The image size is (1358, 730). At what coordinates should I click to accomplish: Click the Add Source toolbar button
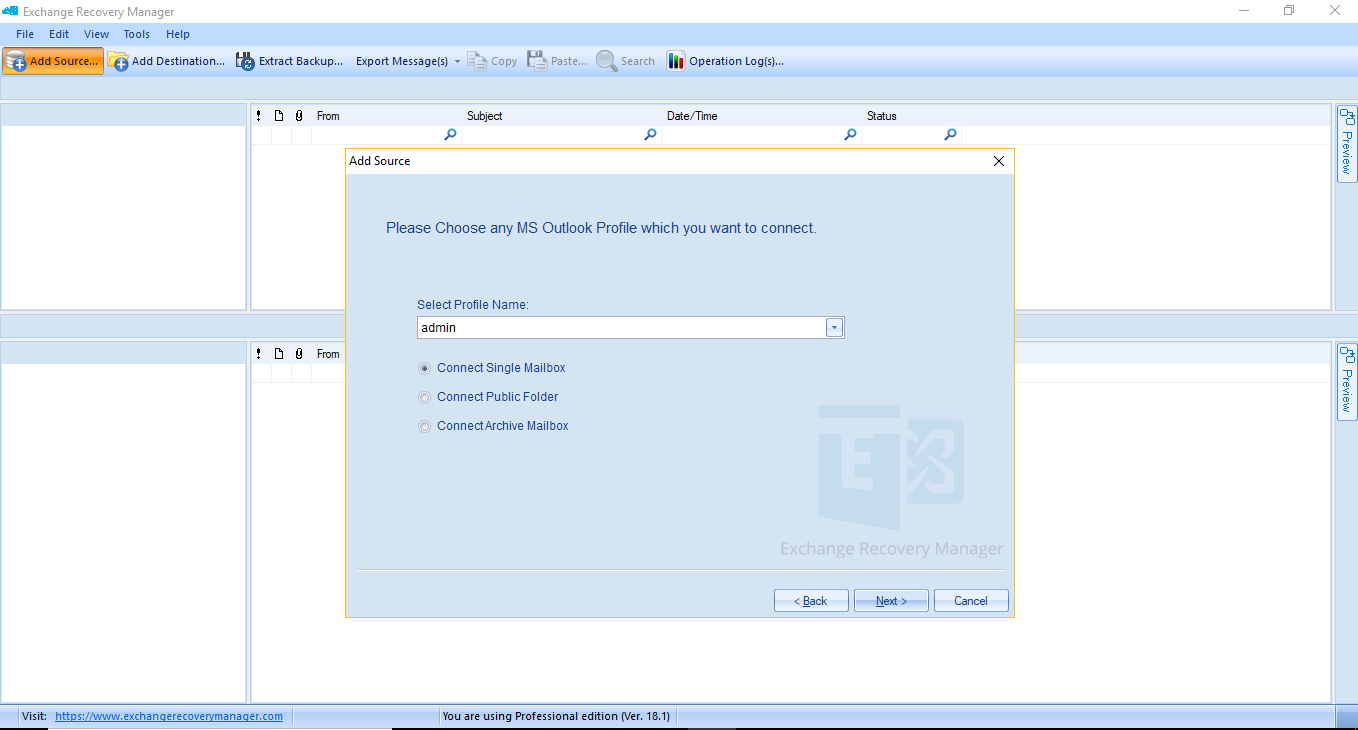tap(53, 61)
